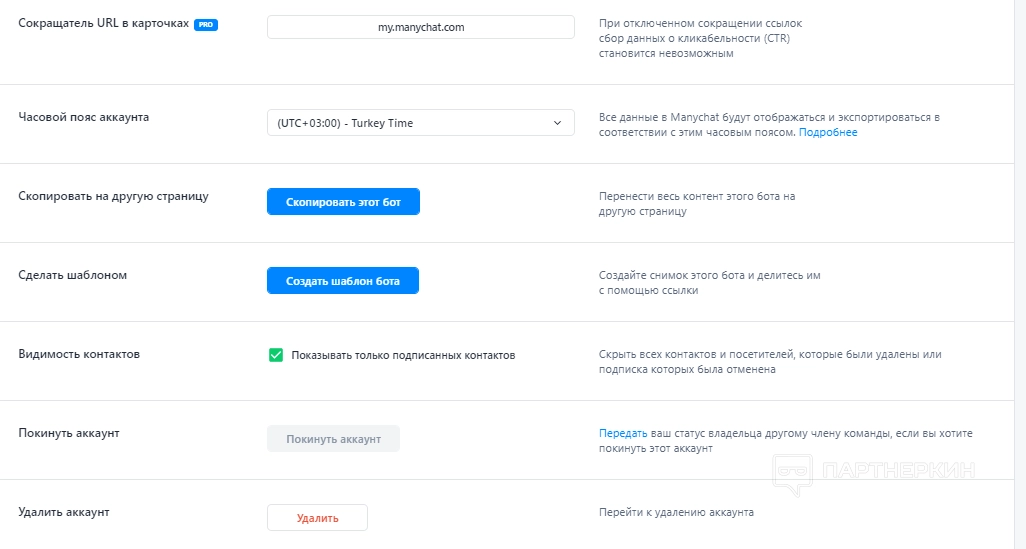Toggle the green contacts visibility checkbox
Viewport: 1026px width, 549px height.
pyautogui.click(x=276, y=355)
